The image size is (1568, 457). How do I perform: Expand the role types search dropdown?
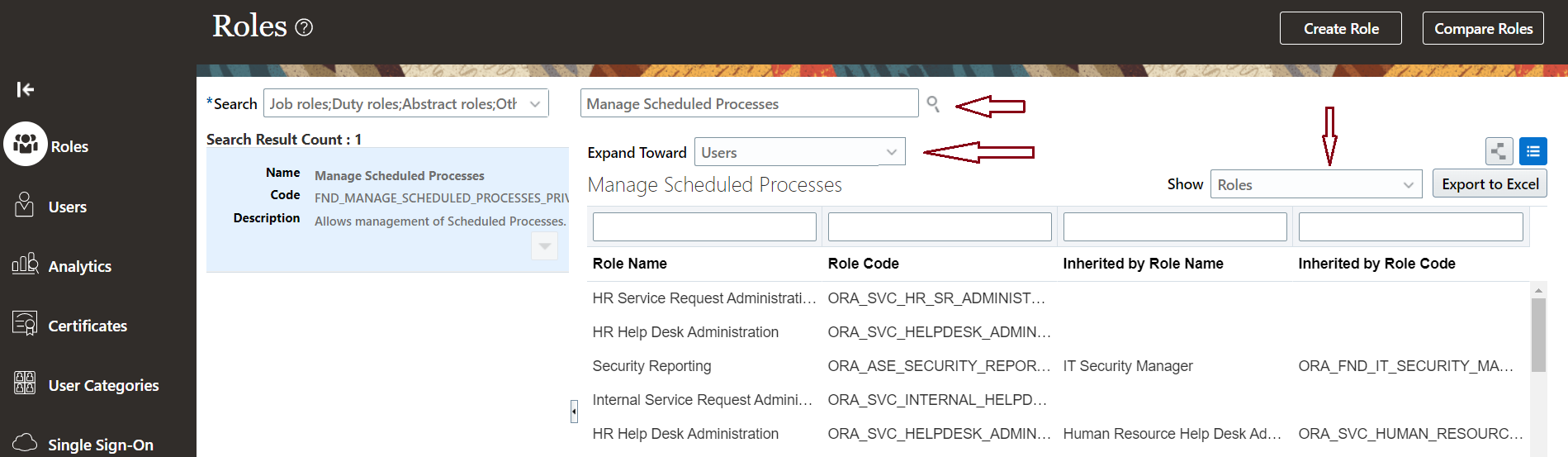(535, 104)
